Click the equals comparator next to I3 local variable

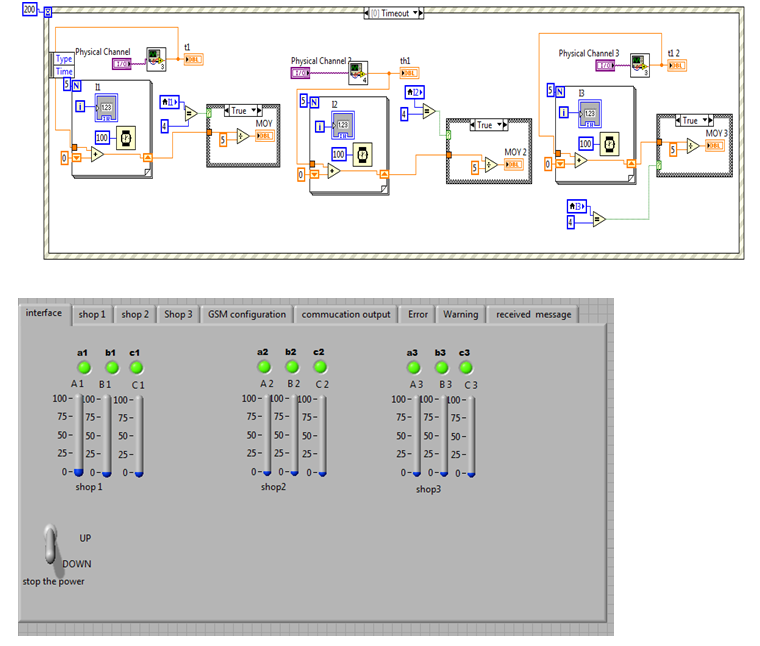pyautogui.click(x=599, y=220)
